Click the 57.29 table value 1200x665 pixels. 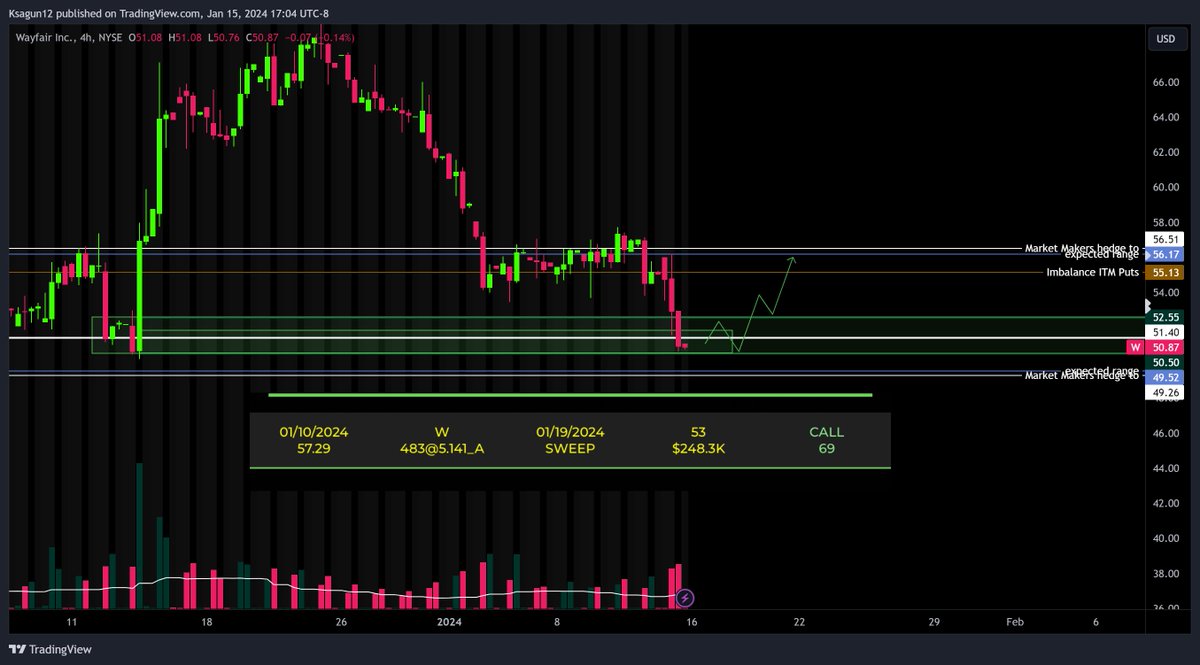(314, 449)
